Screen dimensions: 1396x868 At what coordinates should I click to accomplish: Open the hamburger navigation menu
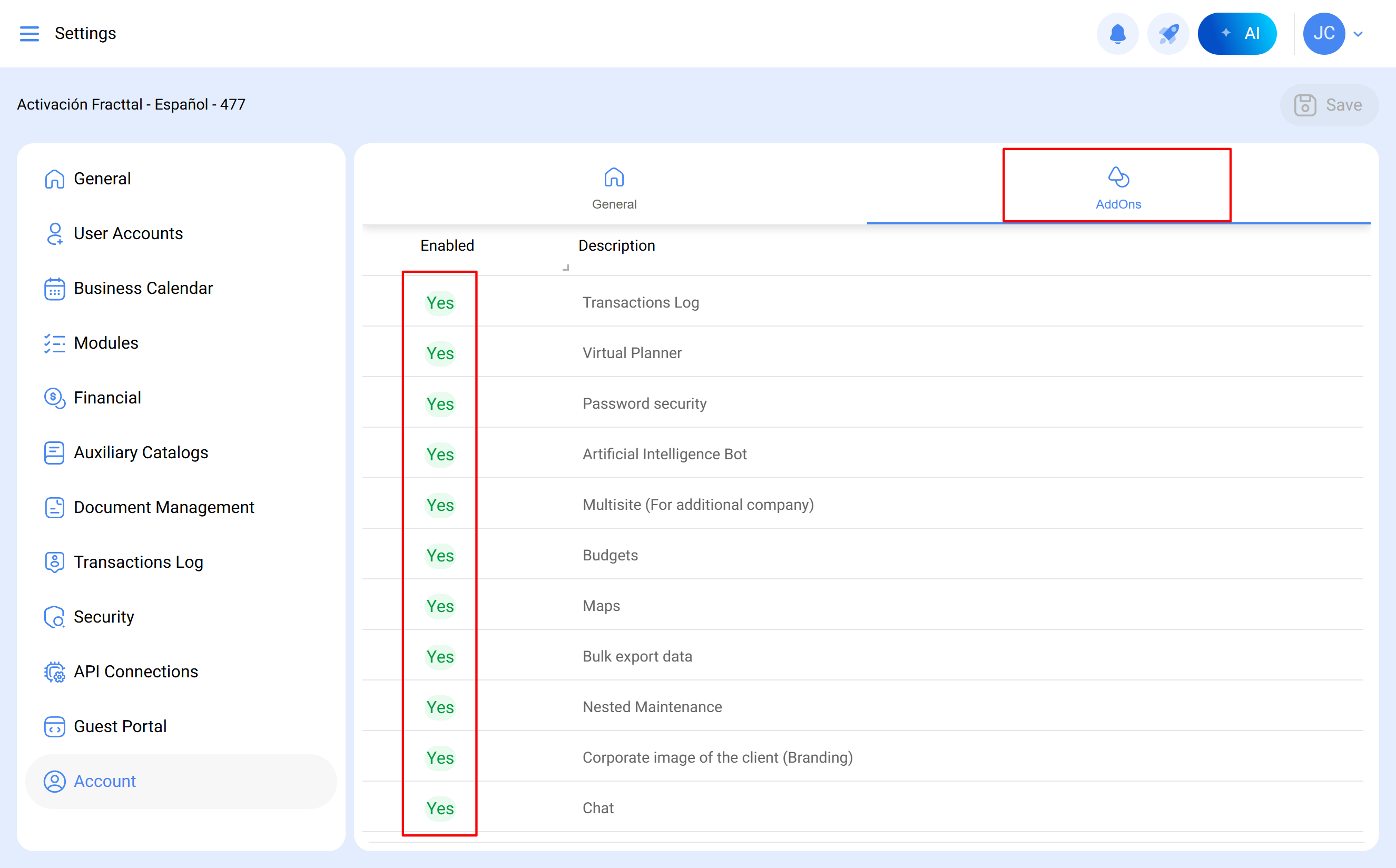click(30, 33)
